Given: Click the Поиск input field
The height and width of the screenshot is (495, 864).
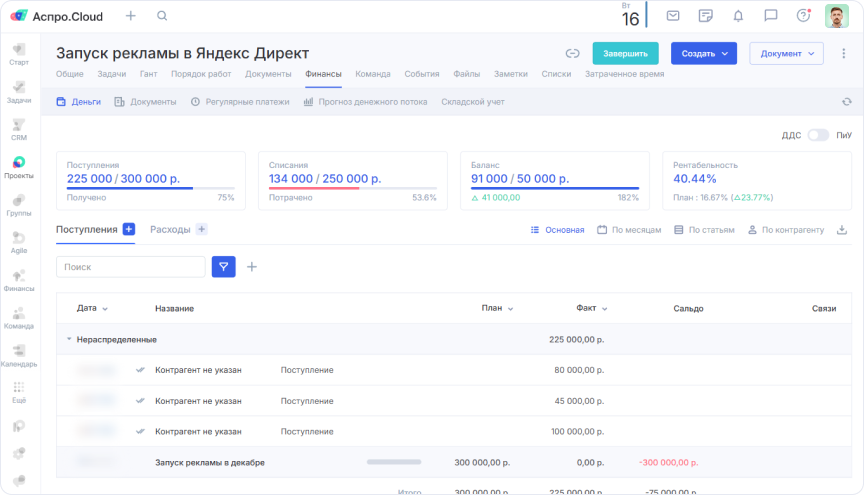Looking at the screenshot, I should point(130,267).
